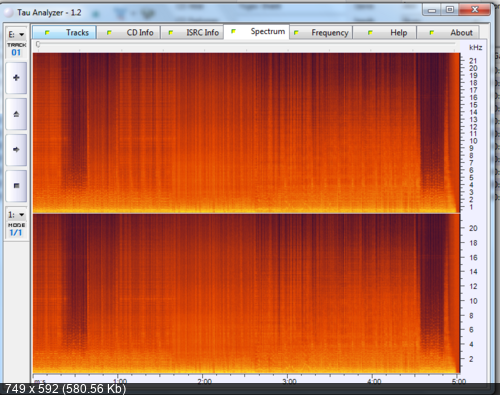Click the indicator light on Frequency tab
The height and width of the screenshot is (395, 500).
tap(296, 33)
